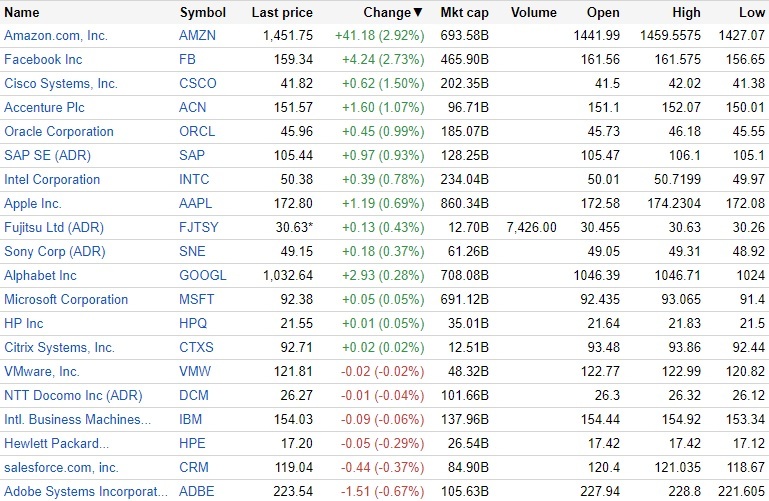Image resolution: width=769 pixels, height=501 pixels.
Task: Click the Name column header
Action: click(22, 13)
